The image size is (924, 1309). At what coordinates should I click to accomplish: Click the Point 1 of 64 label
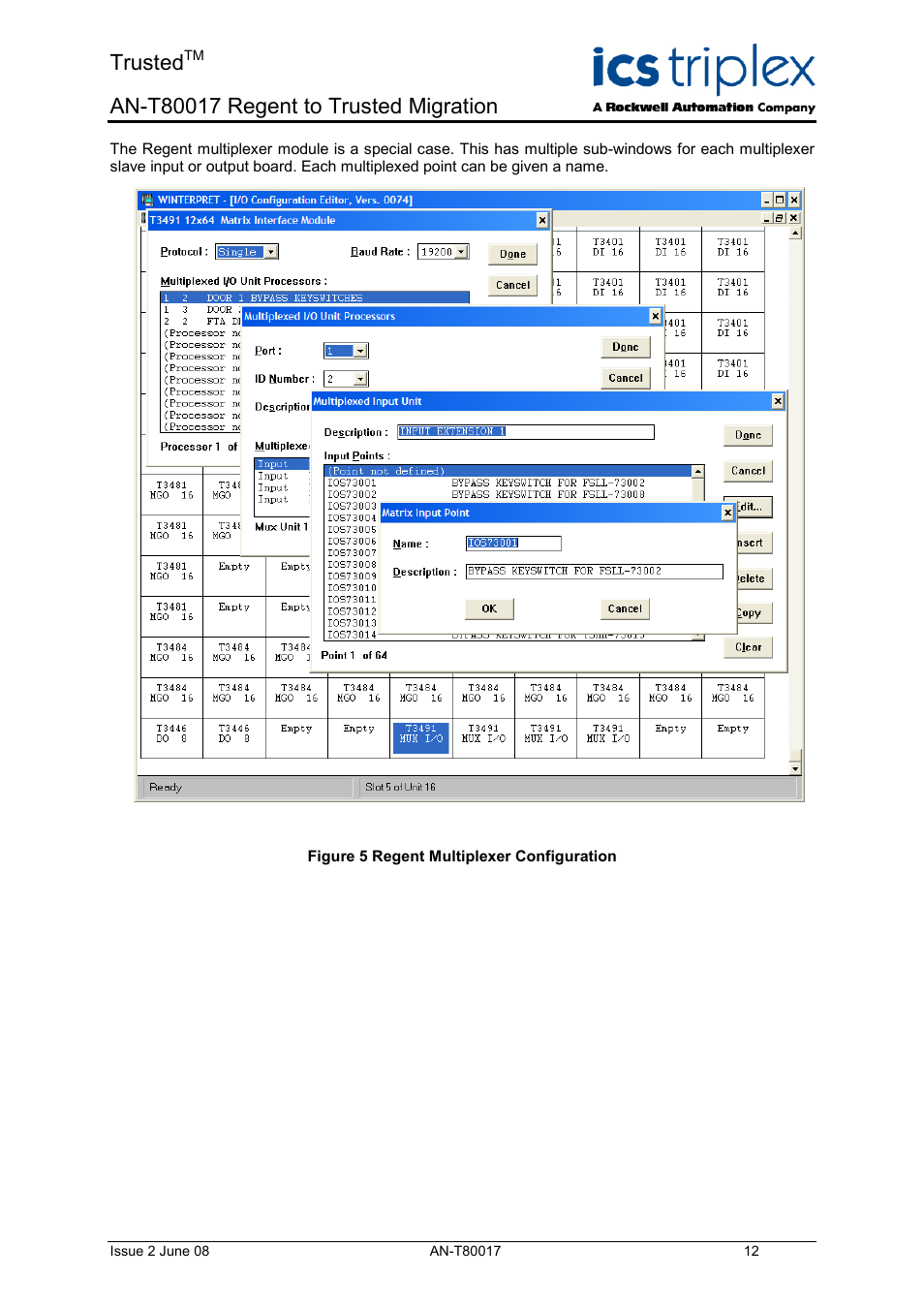(354, 655)
